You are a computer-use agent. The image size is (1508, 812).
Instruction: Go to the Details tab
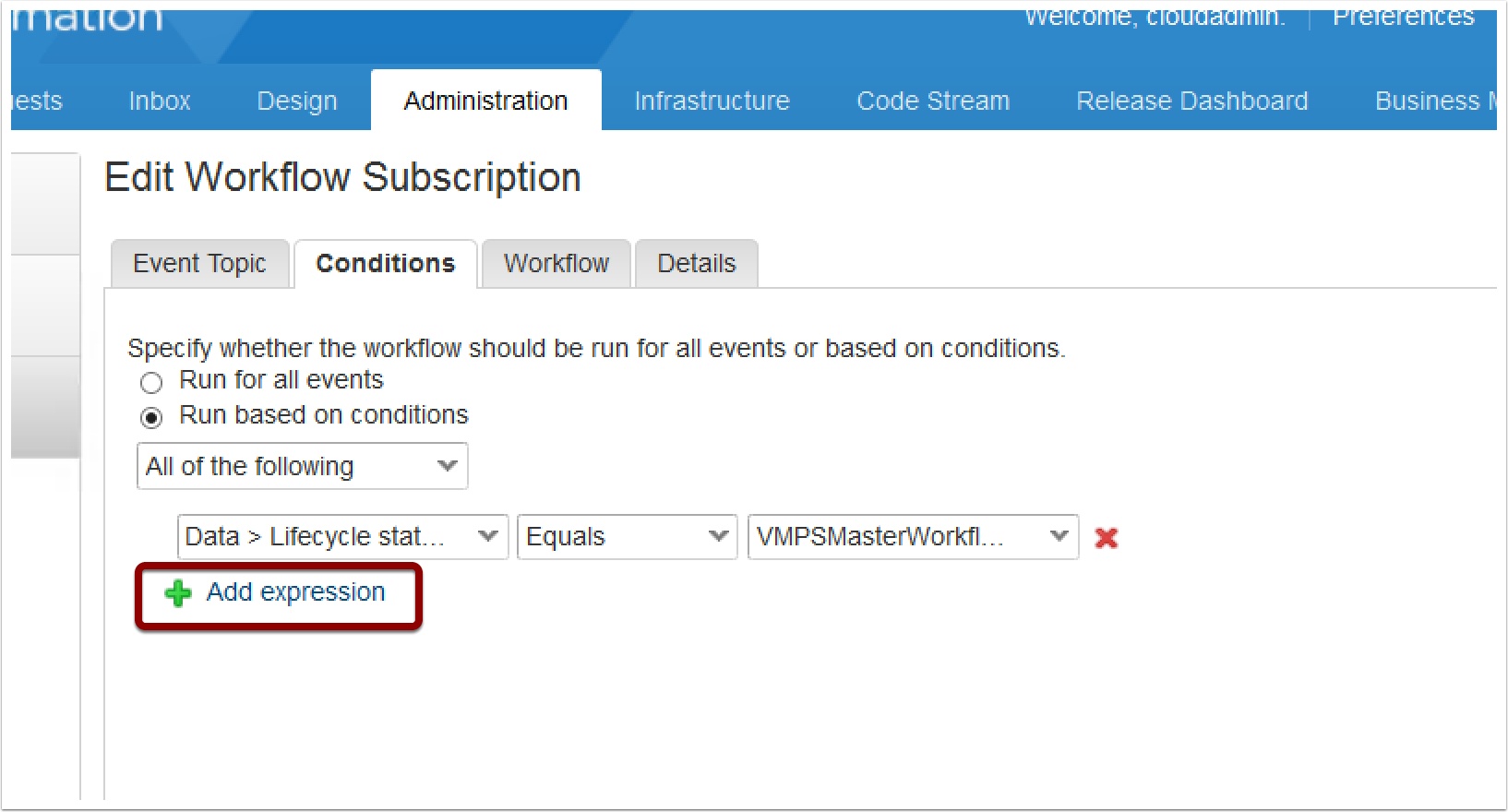(x=696, y=264)
